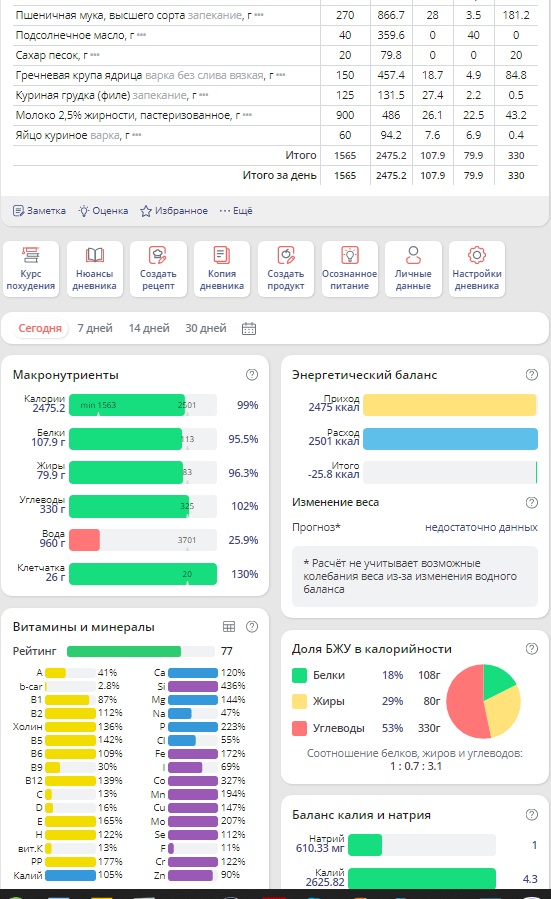
Task: Click the БЖУ pie chart
Action: click(x=483, y=701)
